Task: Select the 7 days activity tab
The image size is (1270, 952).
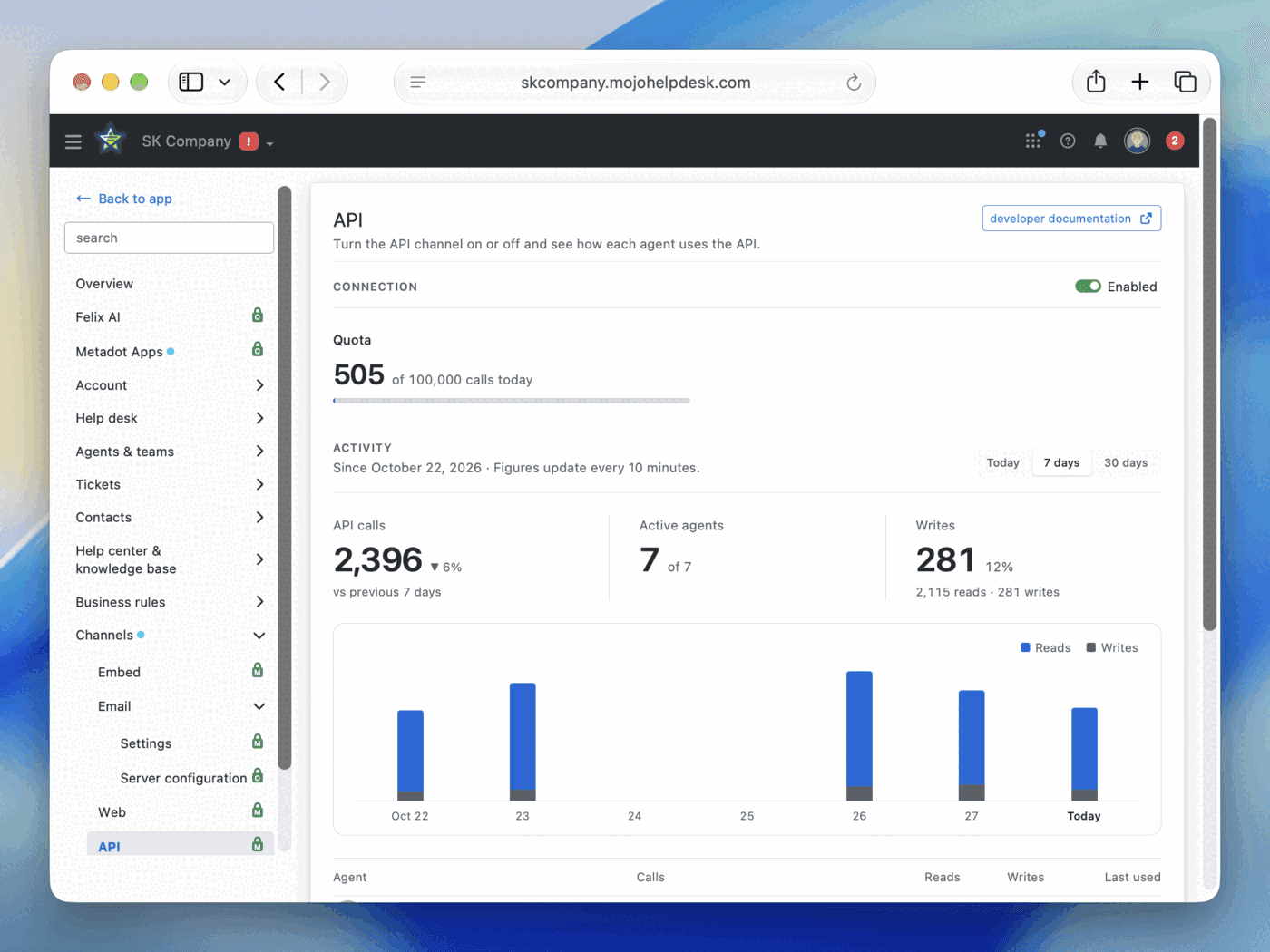Action: (1061, 462)
